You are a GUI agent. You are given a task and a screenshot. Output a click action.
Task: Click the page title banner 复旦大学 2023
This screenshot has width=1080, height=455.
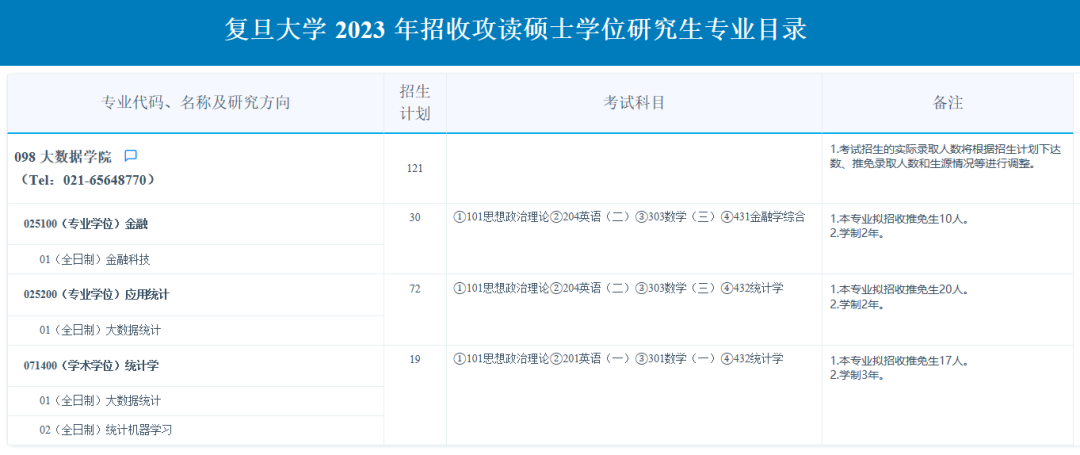click(x=516, y=30)
